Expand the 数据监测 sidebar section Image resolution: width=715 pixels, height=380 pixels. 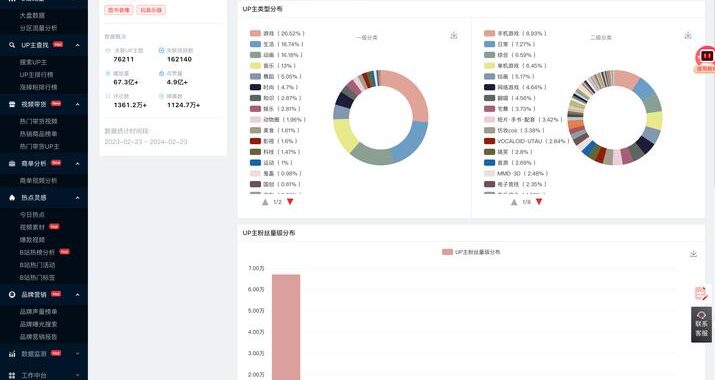(x=78, y=354)
